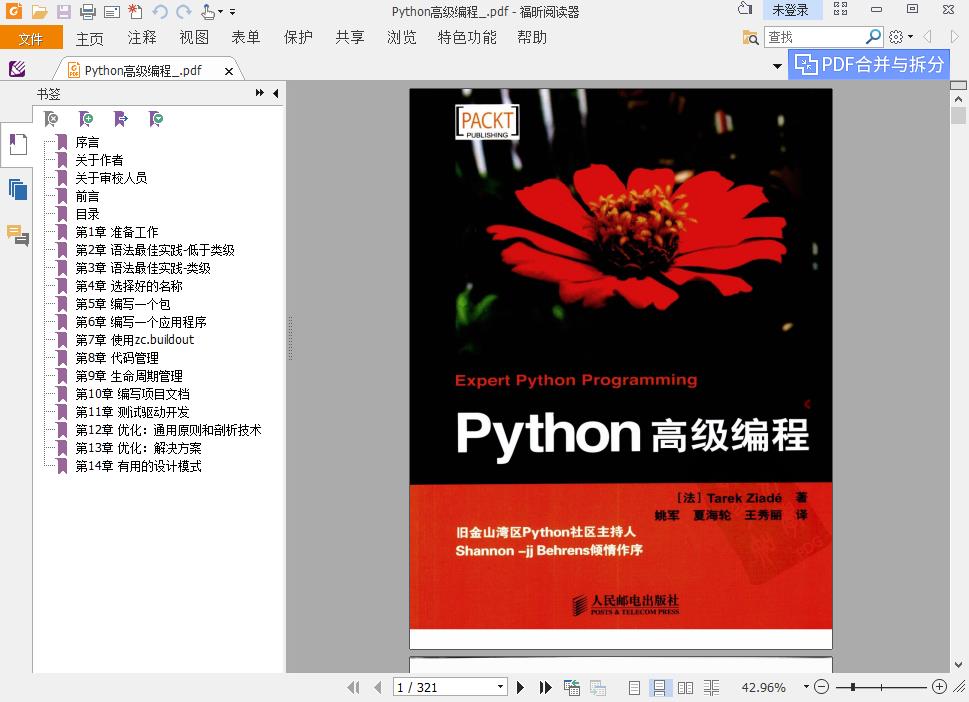Screen dimensions: 969x702
Task: Switch to the 保护 ribbon tab
Action: pyautogui.click(x=298, y=38)
